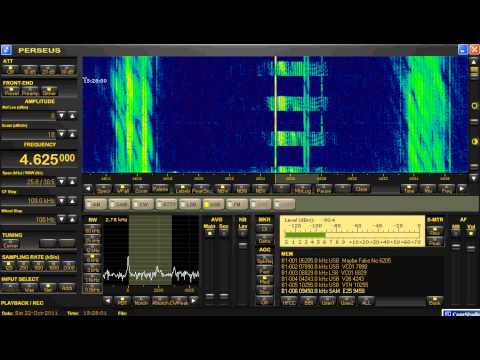This screenshot has width=480, height=360.
Task: Select 1000 kS/s sampling rate
Action: tap(53, 266)
